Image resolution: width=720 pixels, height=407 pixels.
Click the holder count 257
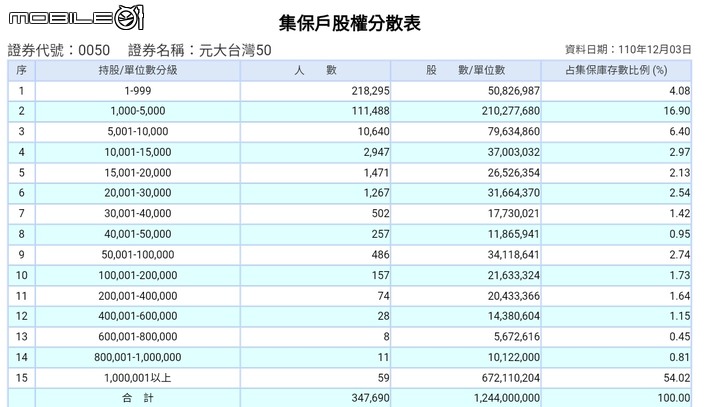click(381, 234)
